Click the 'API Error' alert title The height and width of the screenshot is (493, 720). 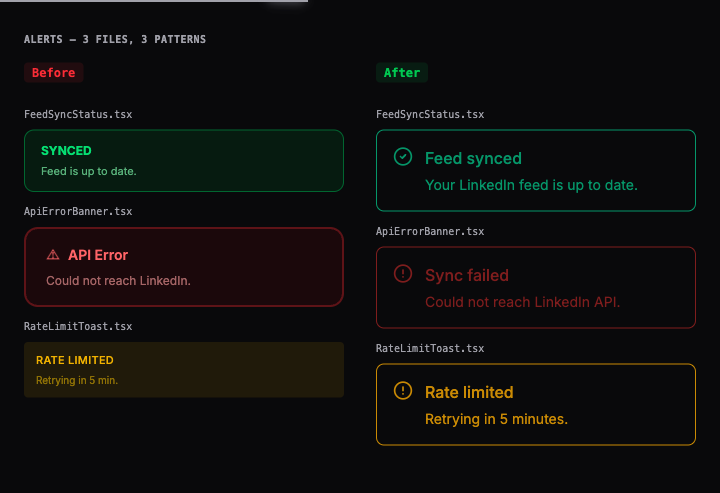click(x=98, y=255)
